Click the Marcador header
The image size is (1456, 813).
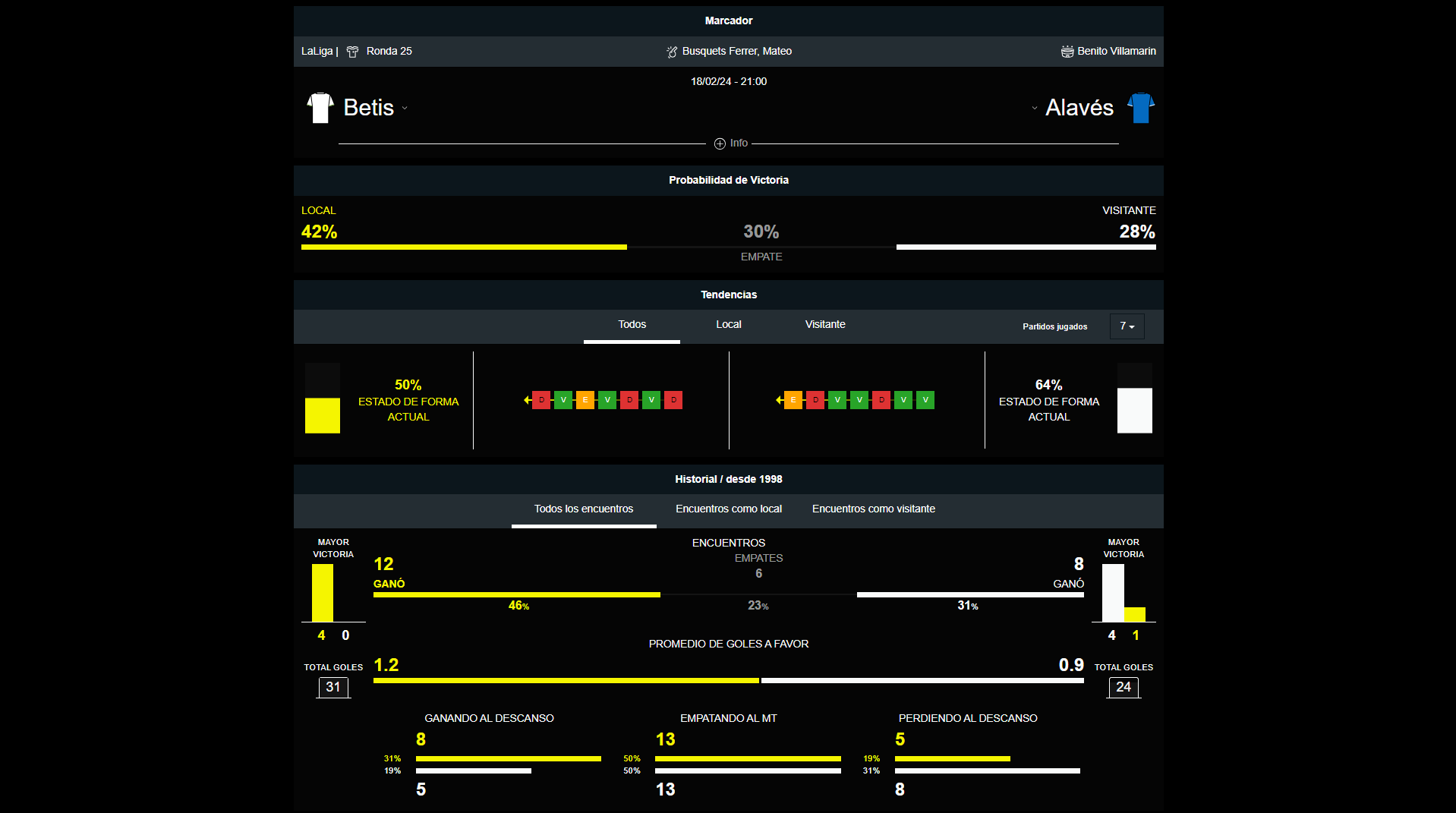coord(729,21)
